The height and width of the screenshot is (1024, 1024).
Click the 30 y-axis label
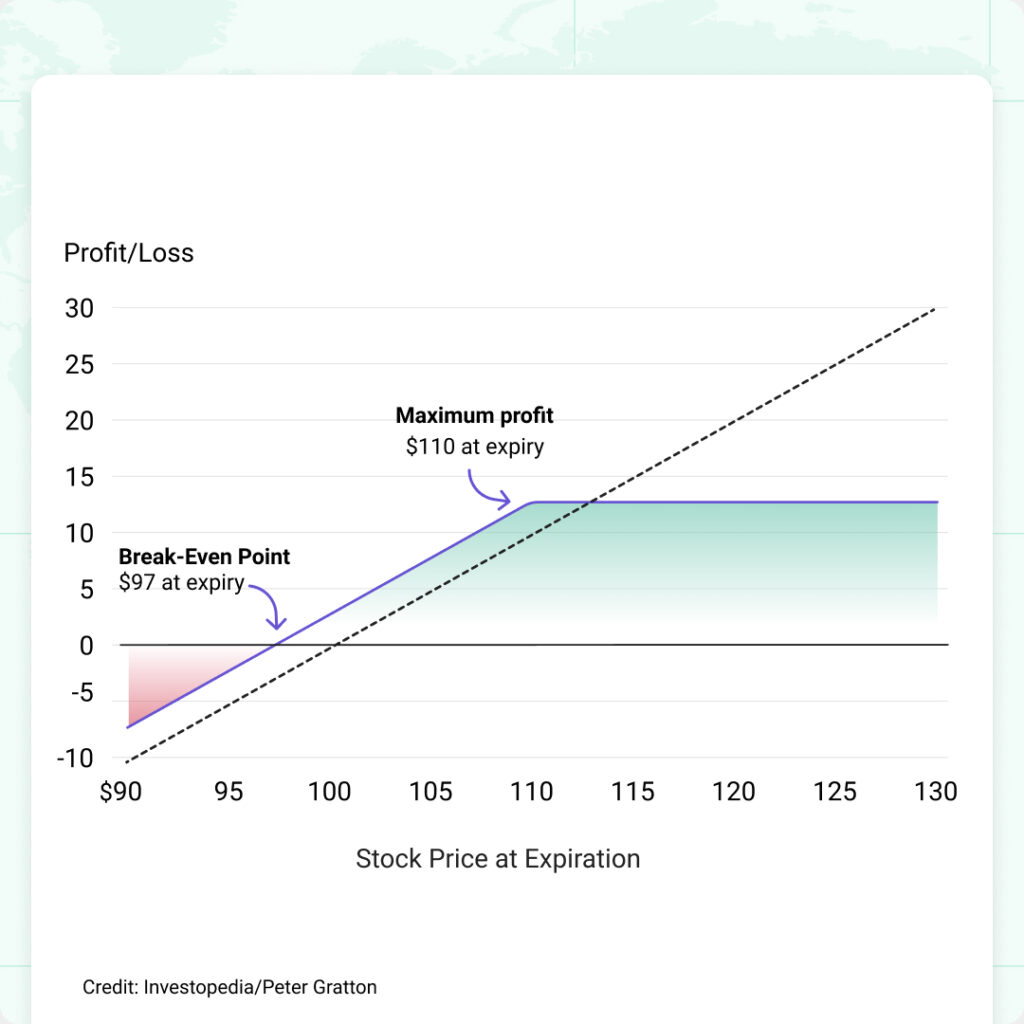pos(79,308)
